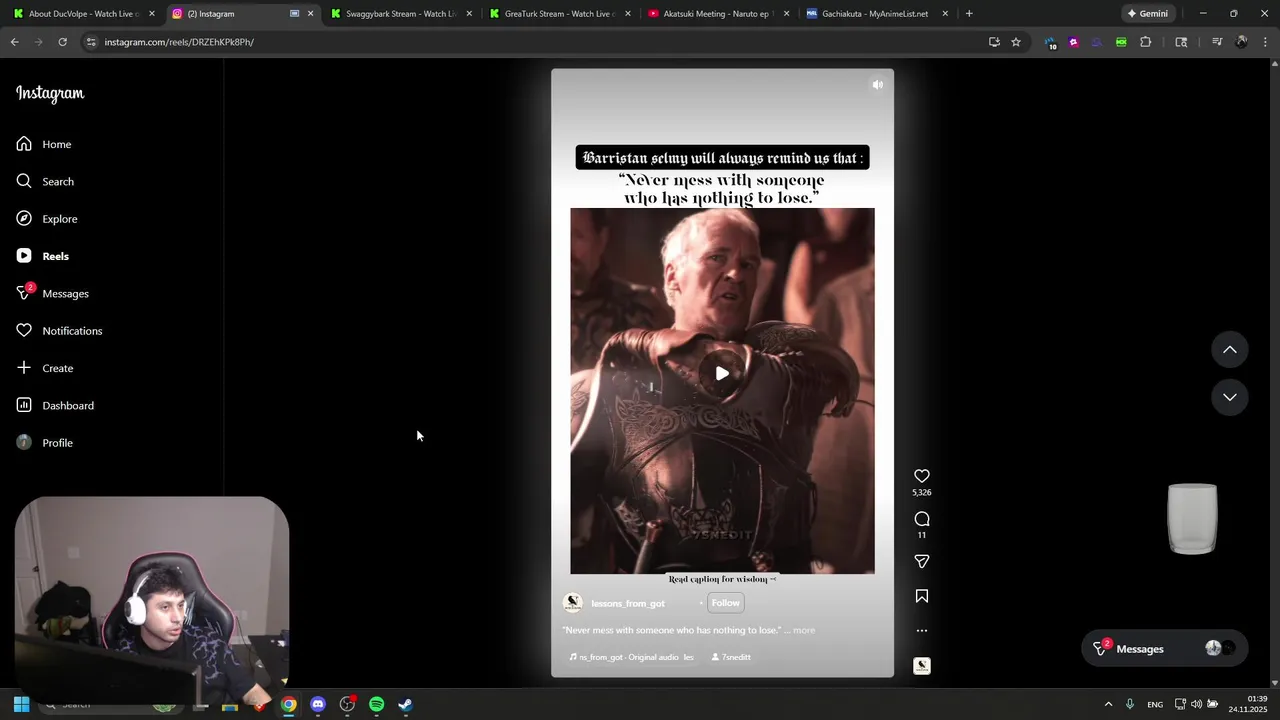Screen dimensions: 1280x720
Task: Open Windows Start menu
Action: pos(21,704)
